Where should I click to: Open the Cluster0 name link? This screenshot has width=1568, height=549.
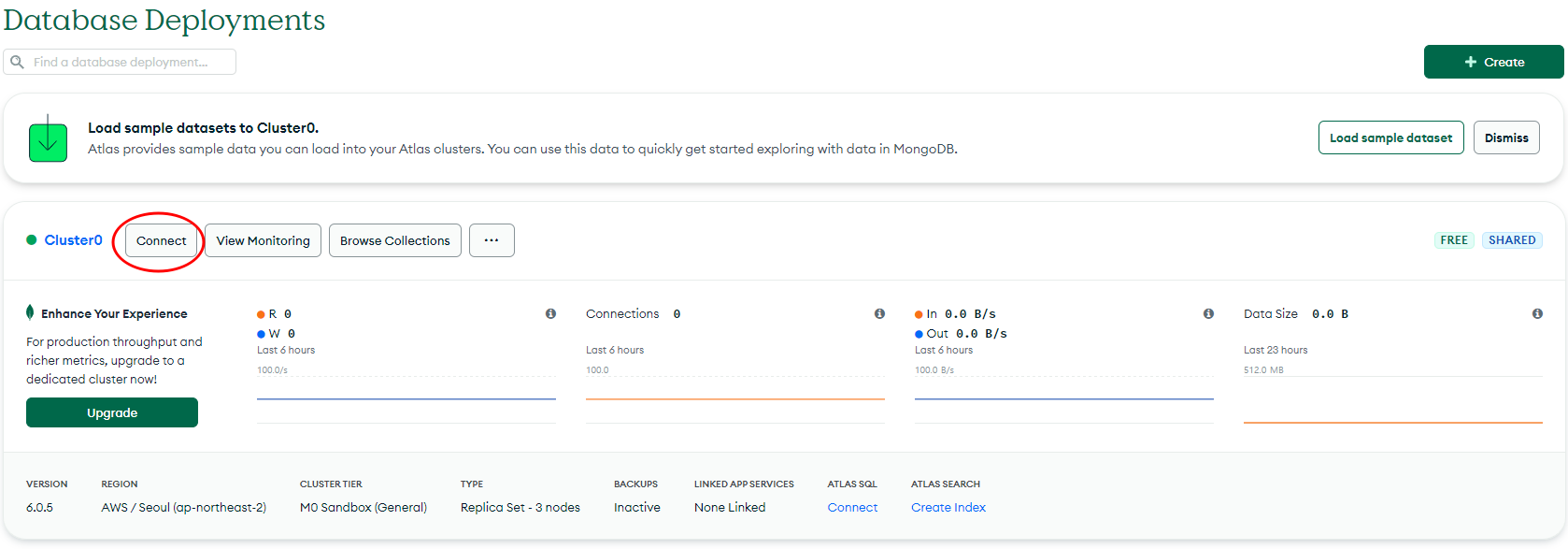(x=74, y=240)
